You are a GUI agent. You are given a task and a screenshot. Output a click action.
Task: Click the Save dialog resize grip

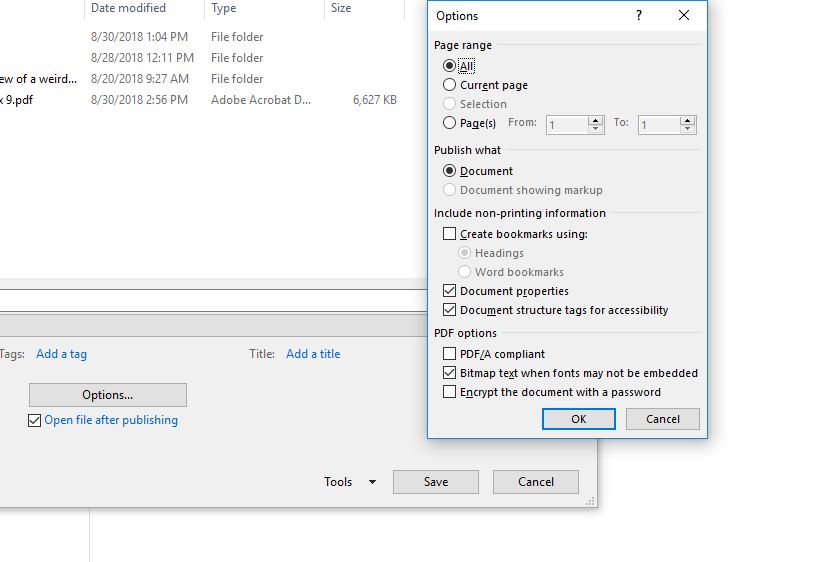(590, 501)
